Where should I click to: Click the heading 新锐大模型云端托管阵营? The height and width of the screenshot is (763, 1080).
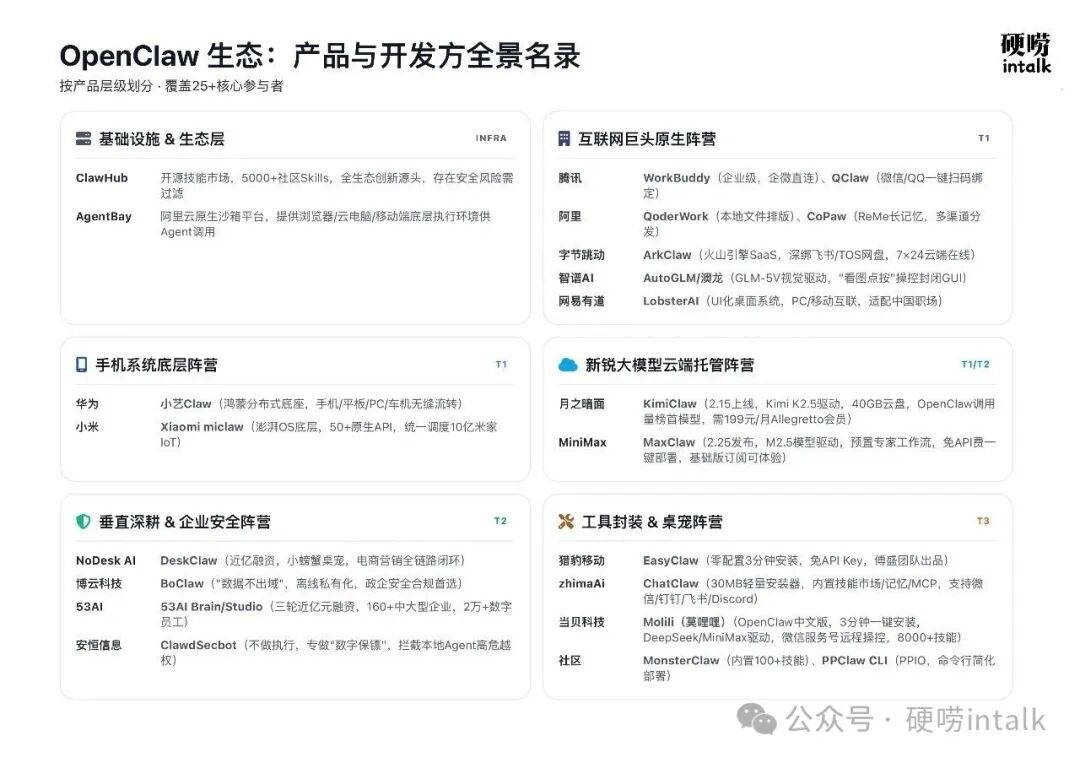tap(669, 365)
